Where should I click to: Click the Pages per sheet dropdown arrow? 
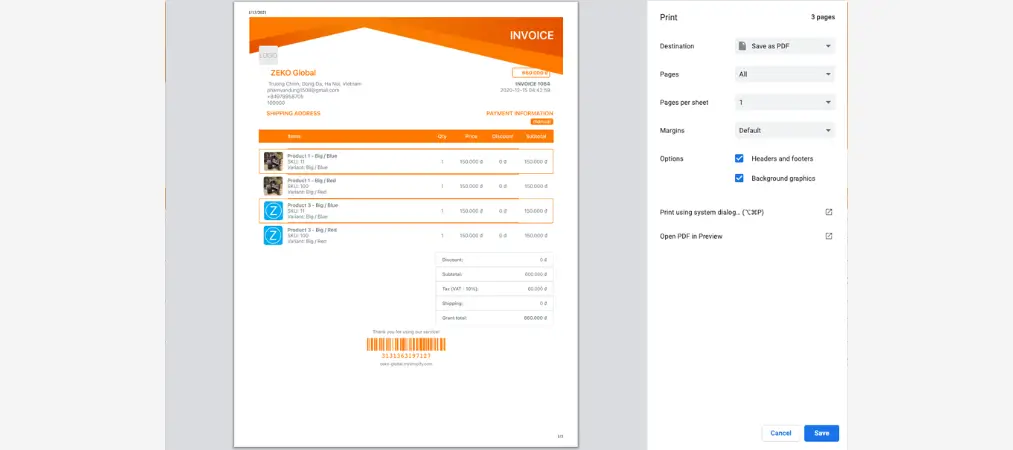(828, 103)
